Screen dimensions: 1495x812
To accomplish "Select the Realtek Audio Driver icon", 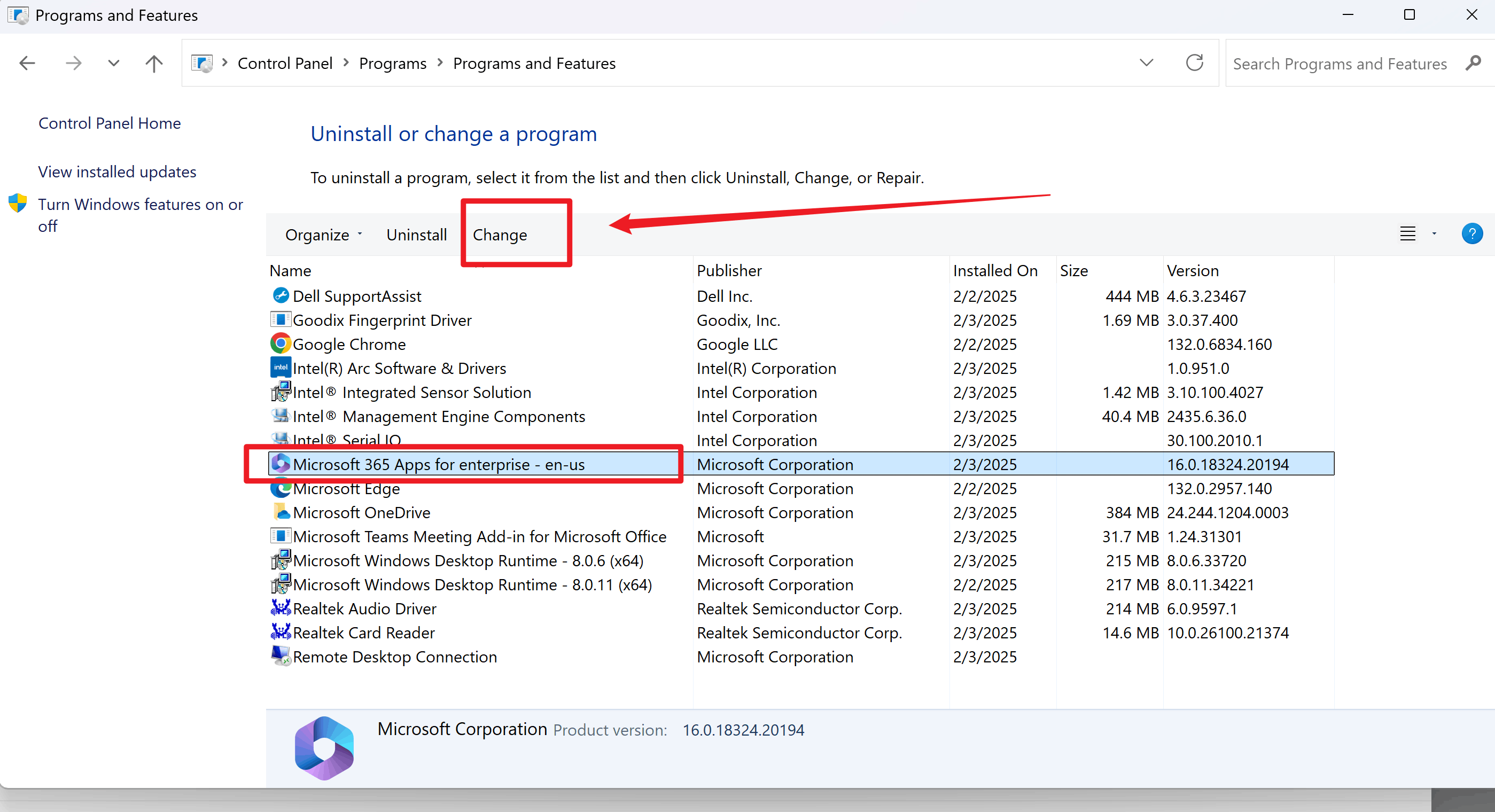I will coord(281,608).
